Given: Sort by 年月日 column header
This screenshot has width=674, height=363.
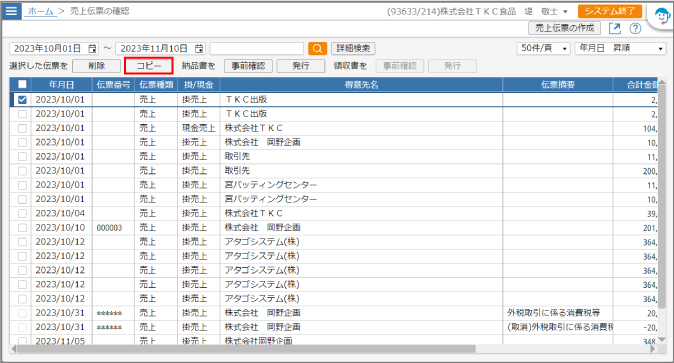Looking at the screenshot, I should (x=61, y=85).
